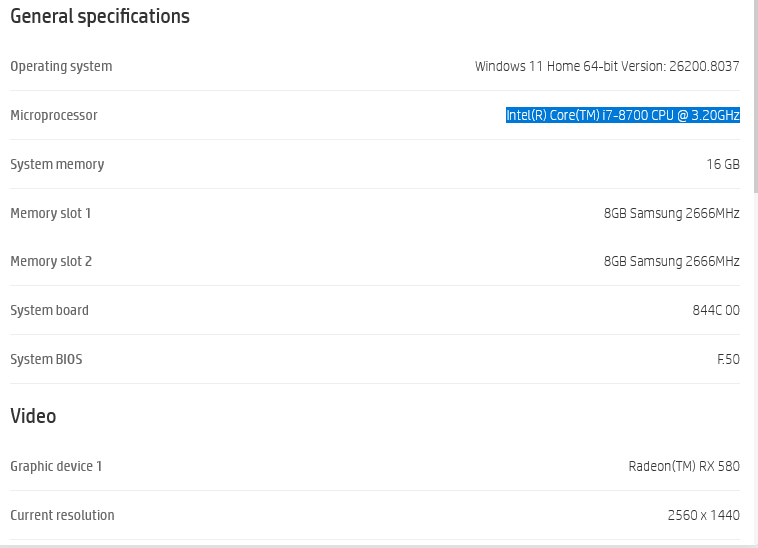Viewport: 758px width, 548px height.
Task: Click the Microprocessor row label
Action: (54, 115)
